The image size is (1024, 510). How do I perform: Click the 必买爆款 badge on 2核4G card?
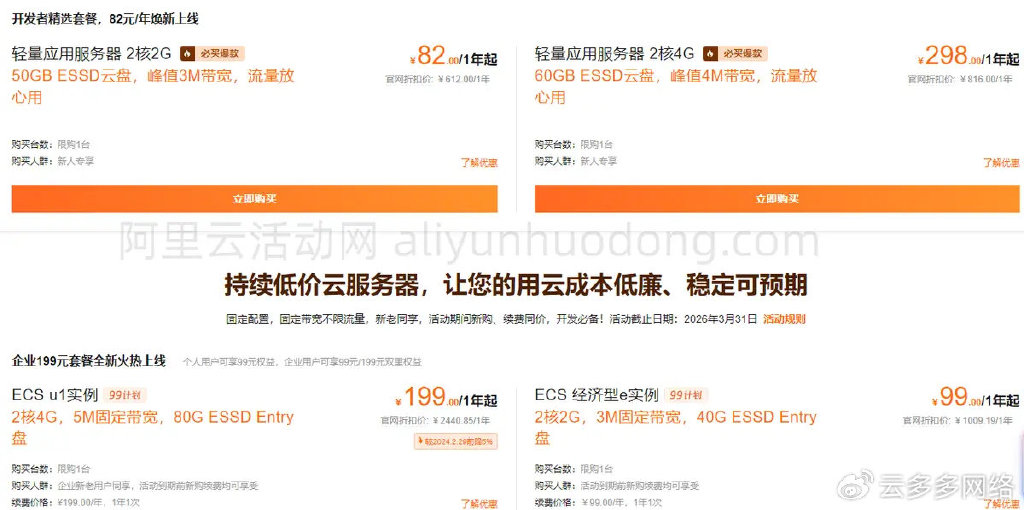click(x=735, y=54)
